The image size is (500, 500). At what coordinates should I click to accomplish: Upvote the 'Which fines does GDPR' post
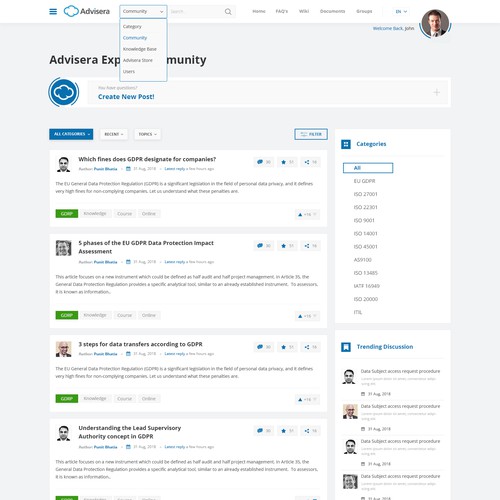click(x=300, y=215)
